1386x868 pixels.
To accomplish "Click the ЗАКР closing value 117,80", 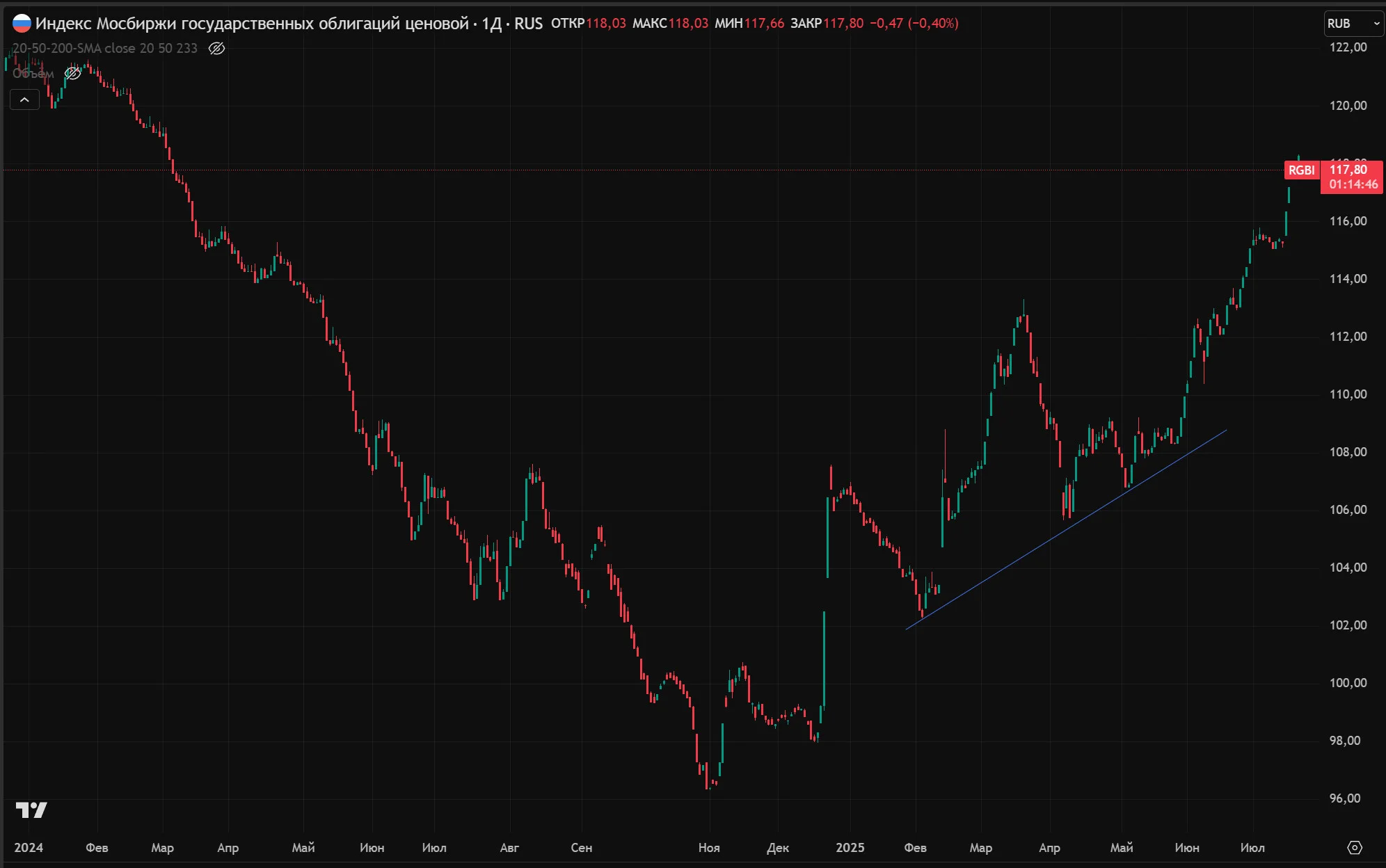I will tap(843, 24).
